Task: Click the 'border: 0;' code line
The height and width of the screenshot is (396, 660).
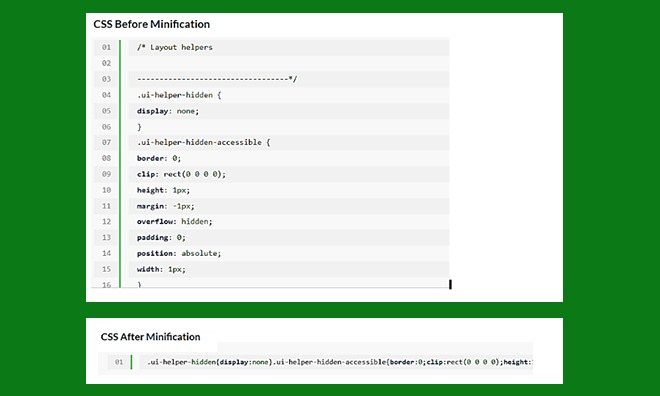Action: [x=159, y=158]
